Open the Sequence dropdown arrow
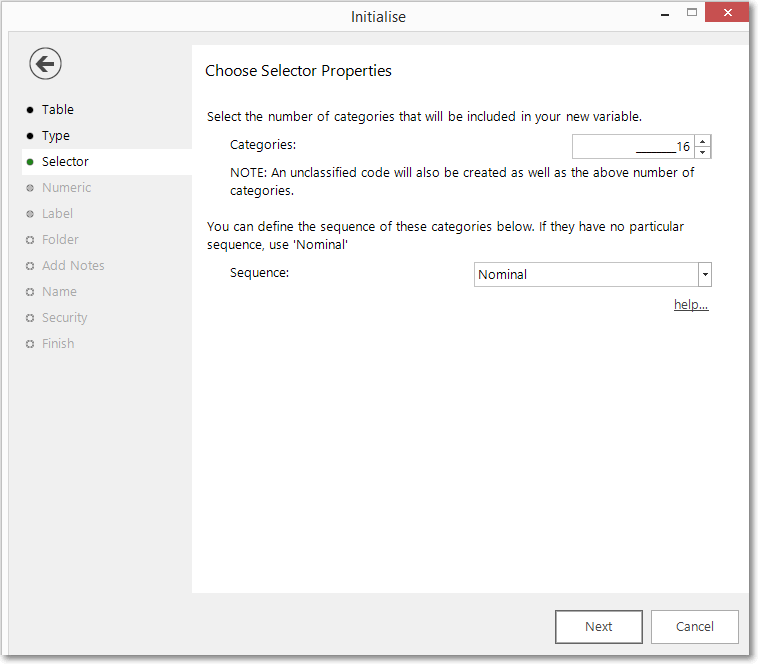Image resolution: width=758 pixels, height=664 pixels. tap(705, 274)
